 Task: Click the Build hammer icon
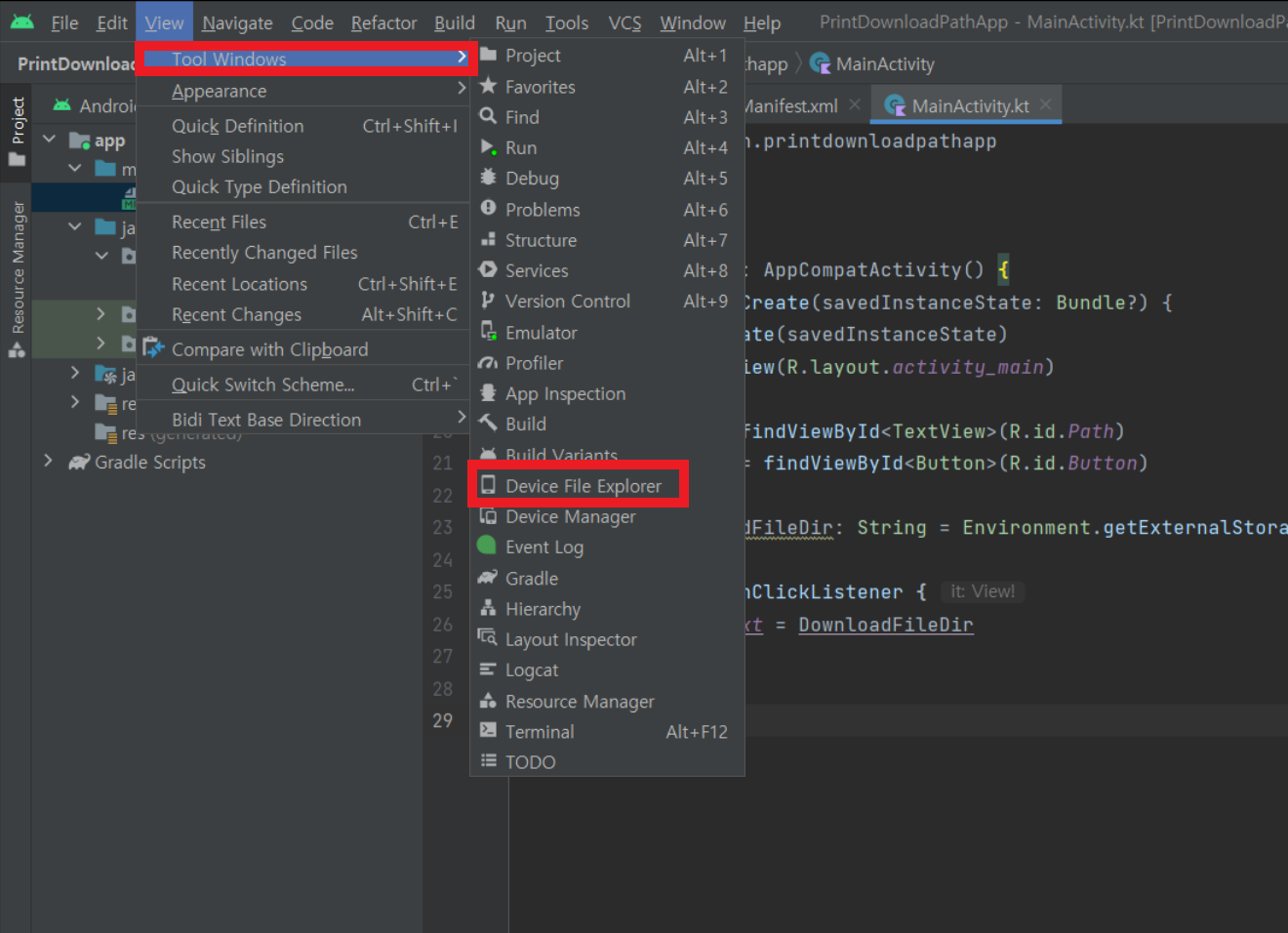pos(488,424)
